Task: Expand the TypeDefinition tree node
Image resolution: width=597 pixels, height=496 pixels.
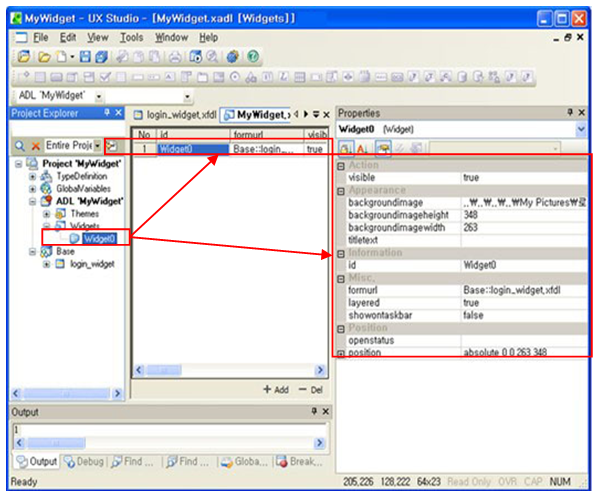Action: click(x=33, y=177)
